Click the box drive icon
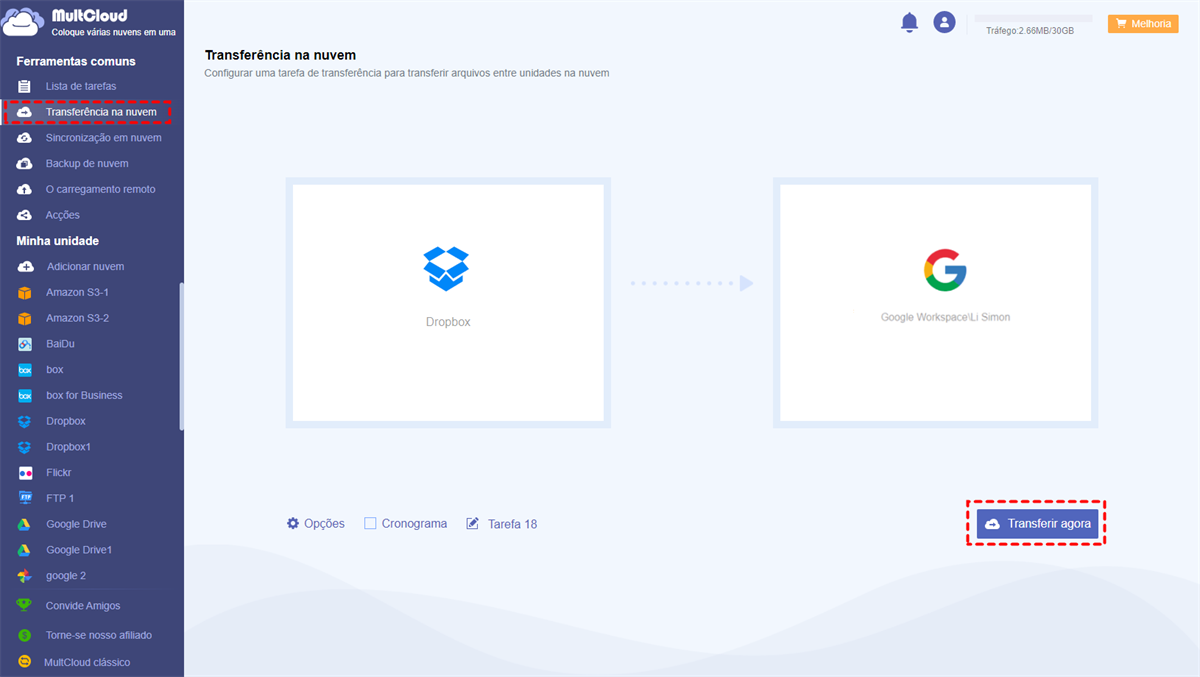Screen dimensions: 1200x677 tap(25, 370)
